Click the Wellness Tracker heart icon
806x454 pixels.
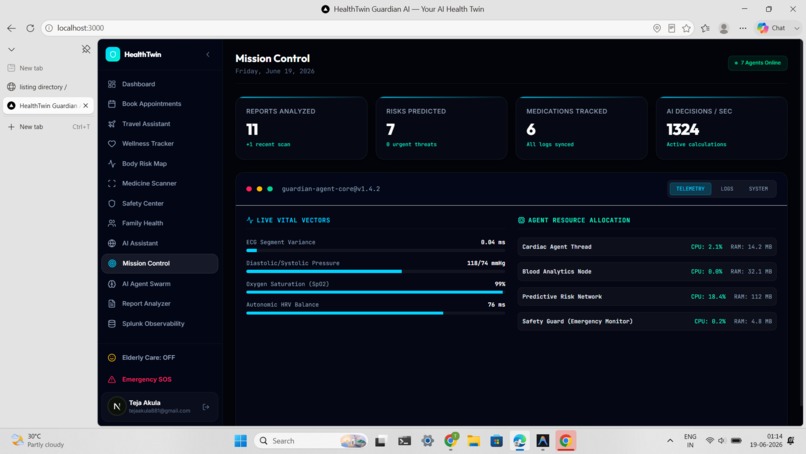(112, 143)
